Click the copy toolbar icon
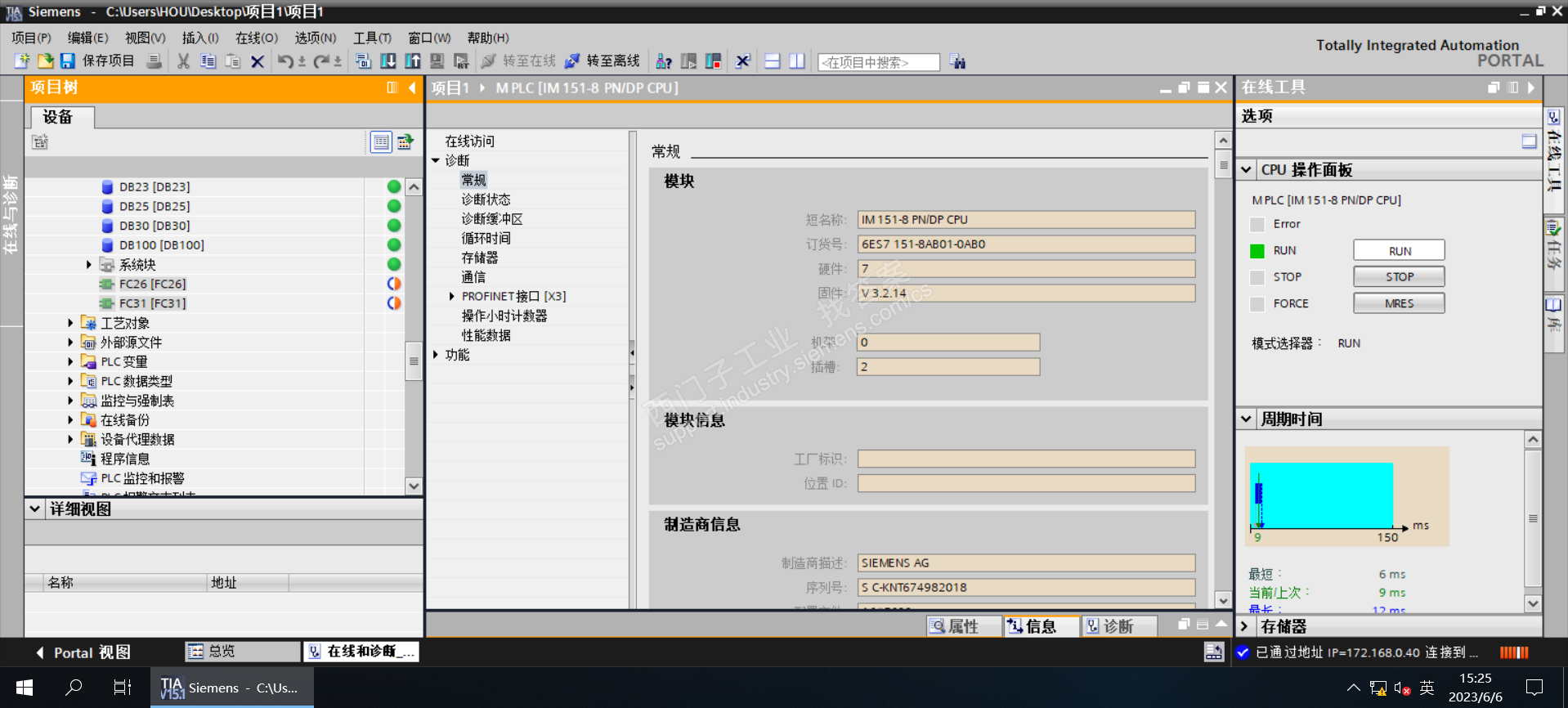The height and width of the screenshot is (708, 1568). pos(208,61)
